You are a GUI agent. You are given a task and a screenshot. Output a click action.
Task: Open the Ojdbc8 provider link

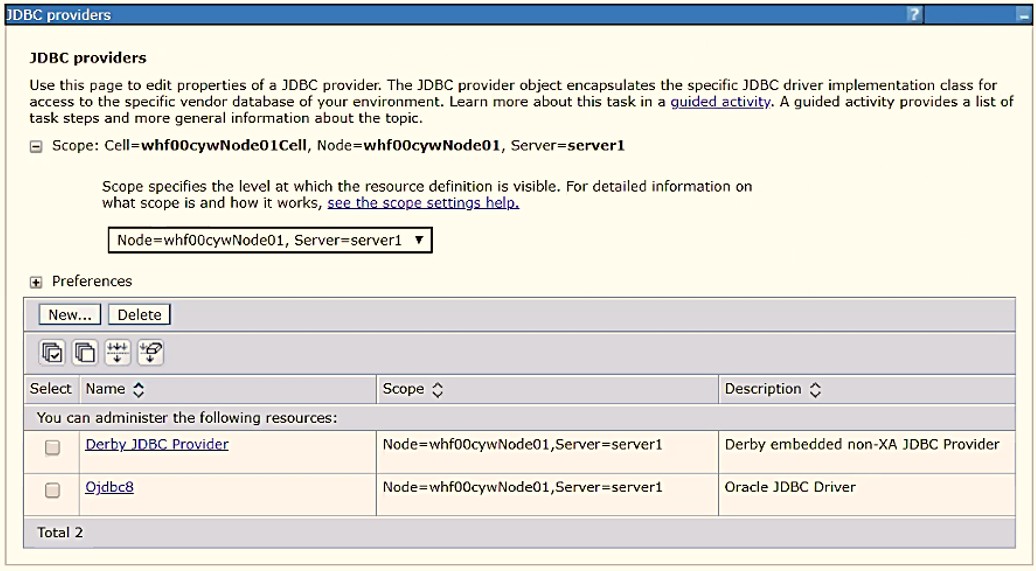click(110, 487)
